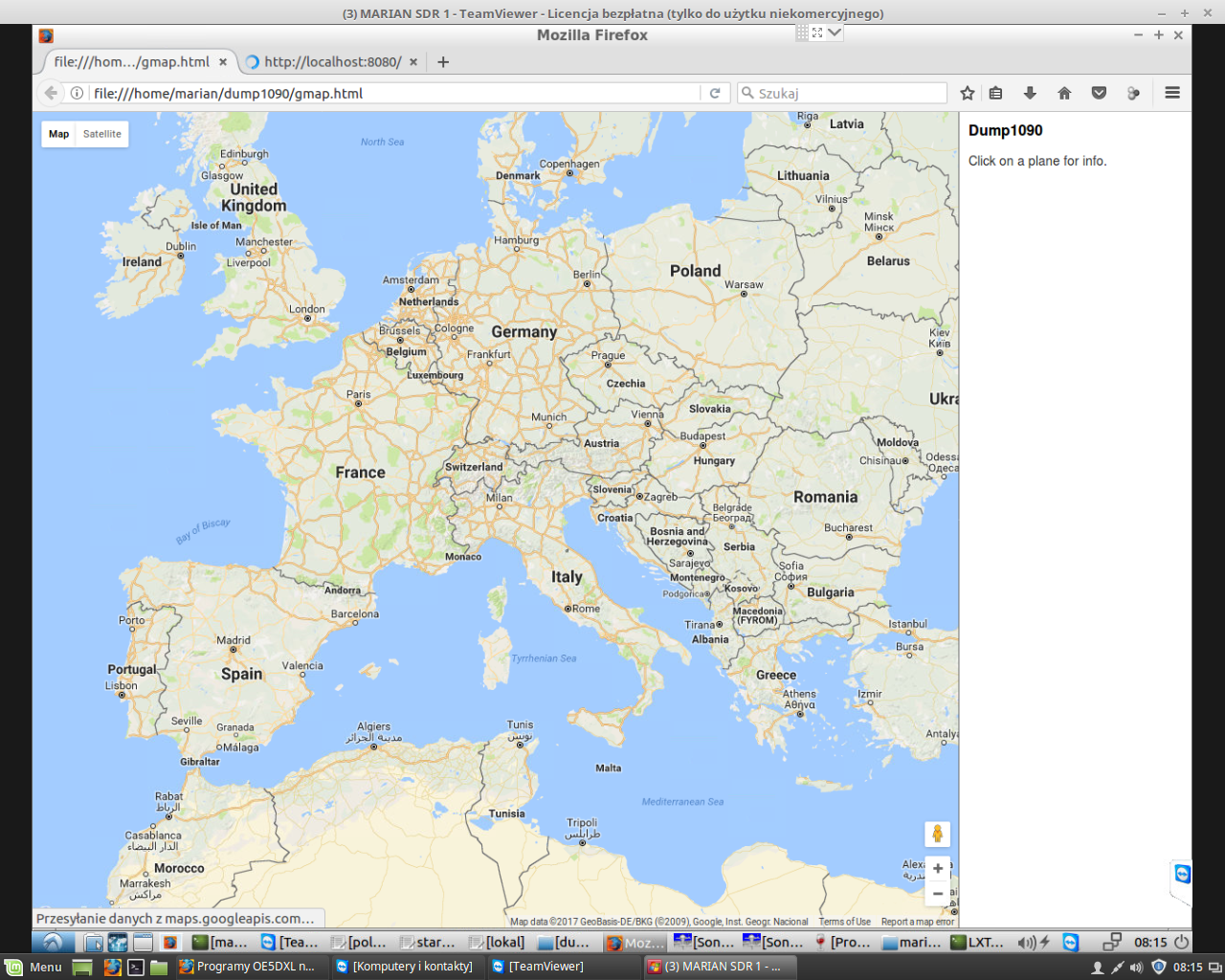Click the TeamViewer toolbar grid handle

click(x=802, y=33)
